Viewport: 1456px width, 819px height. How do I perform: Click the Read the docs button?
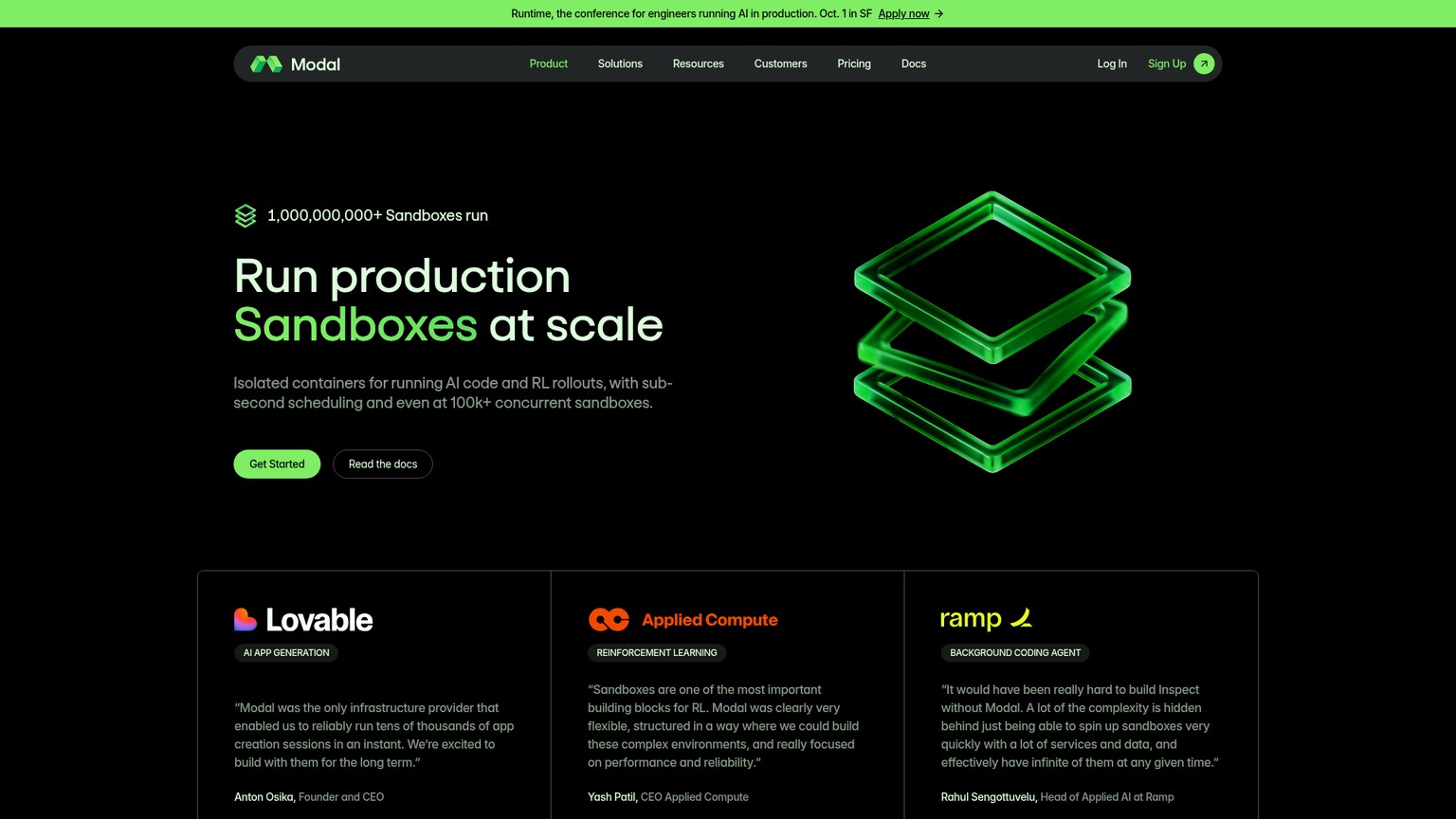point(383,464)
